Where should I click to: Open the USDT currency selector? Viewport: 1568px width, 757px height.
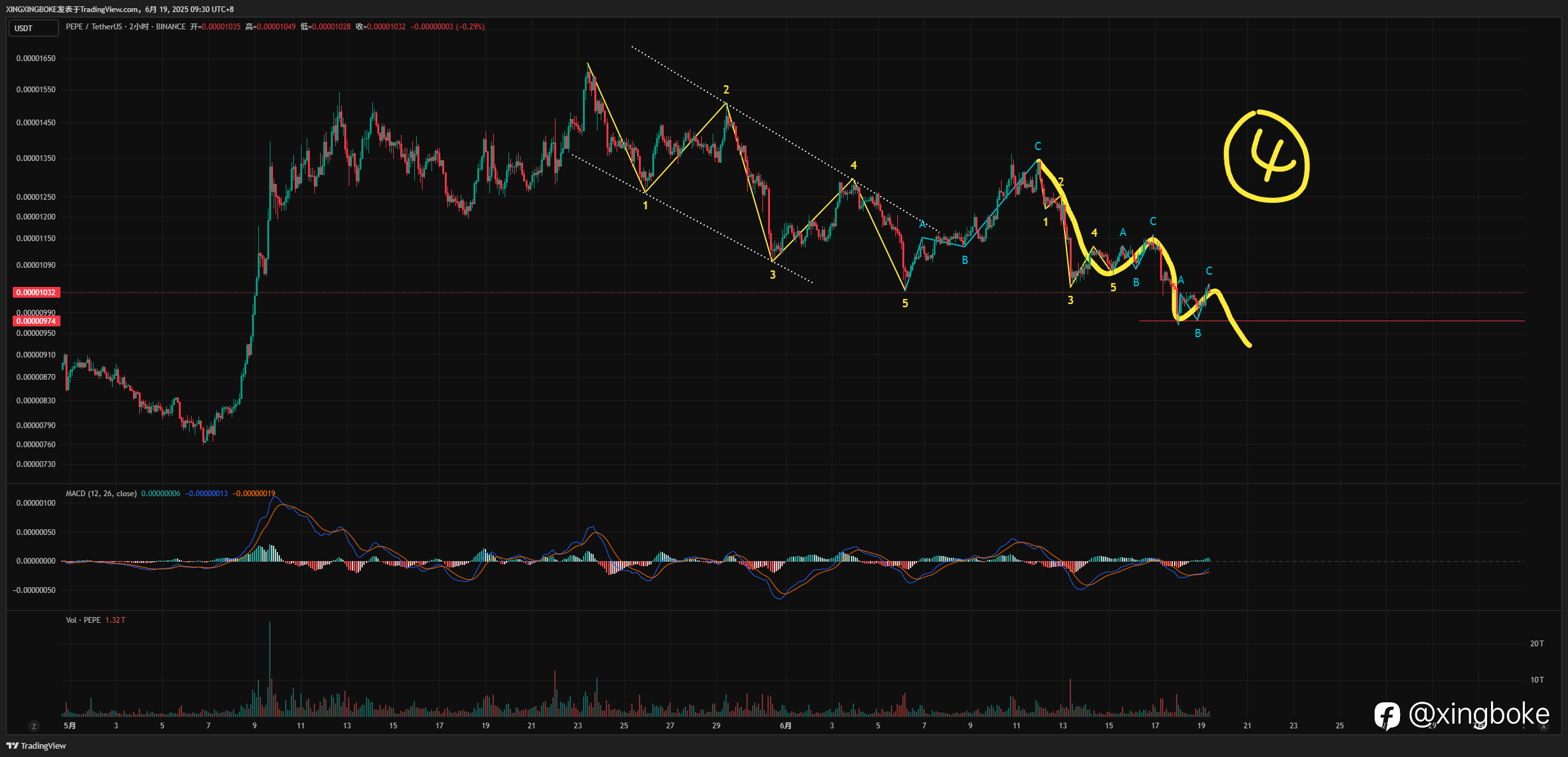(33, 28)
